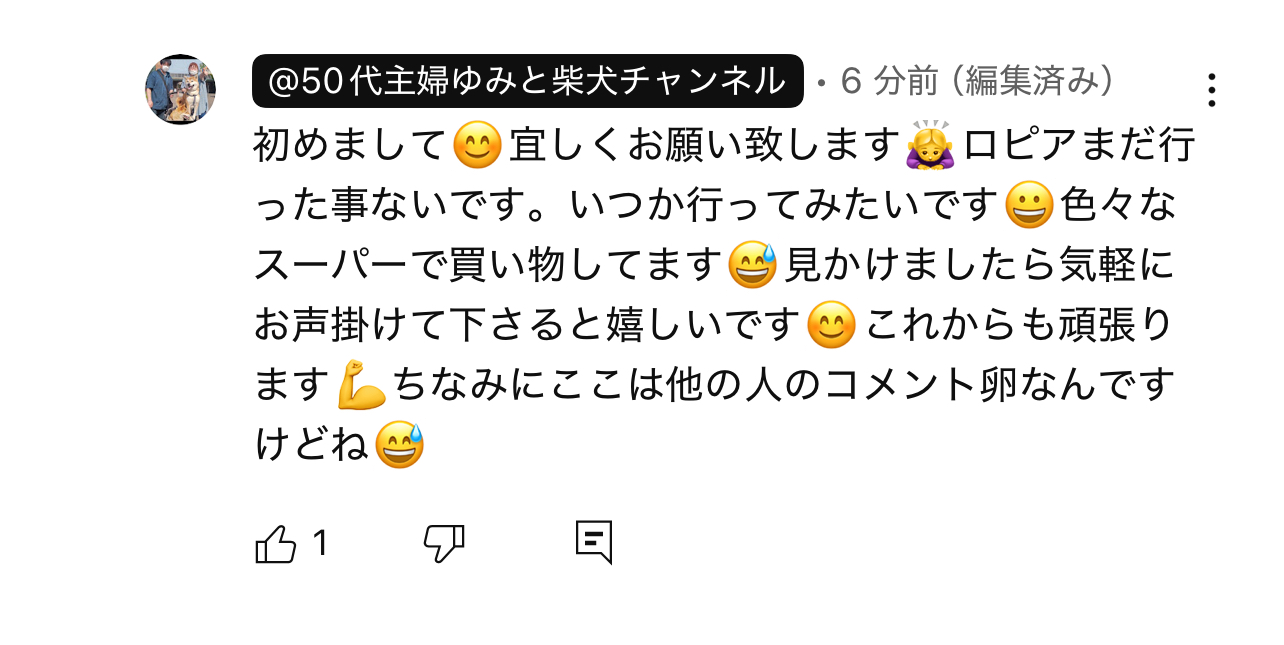Click the flexed bicep emoji
This screenshot has height=645, width=1284.
tap(361, 385)
